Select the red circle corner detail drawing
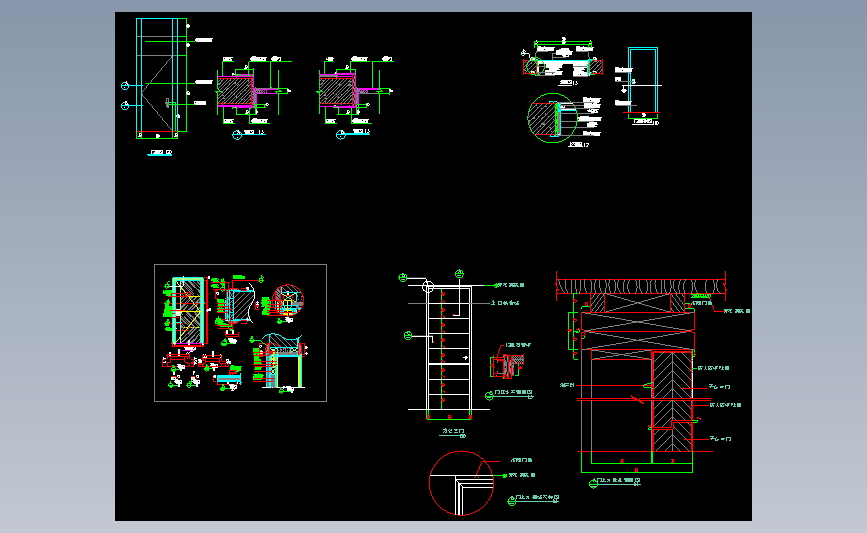The image size is (867, 533). (461, 483)
